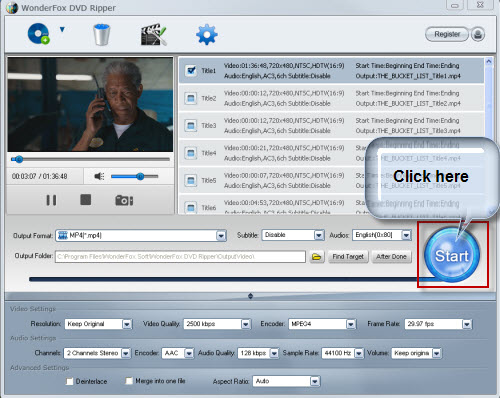Open the video Encoder MPEG4 dropdown
500x398 pixels.
coord(351,324)
